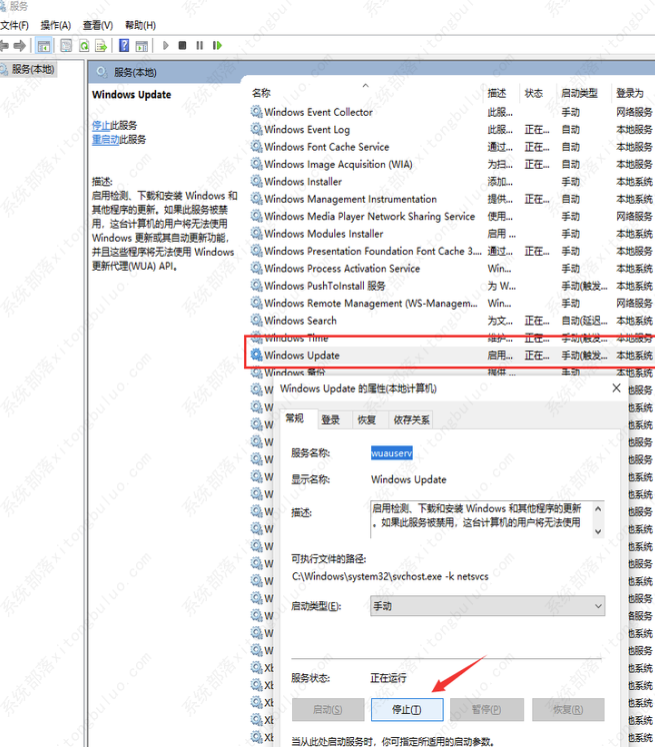Viewport: 655px width, 756px height.
Task: Click the 暂停(P) button
Action: coord(487,710)
